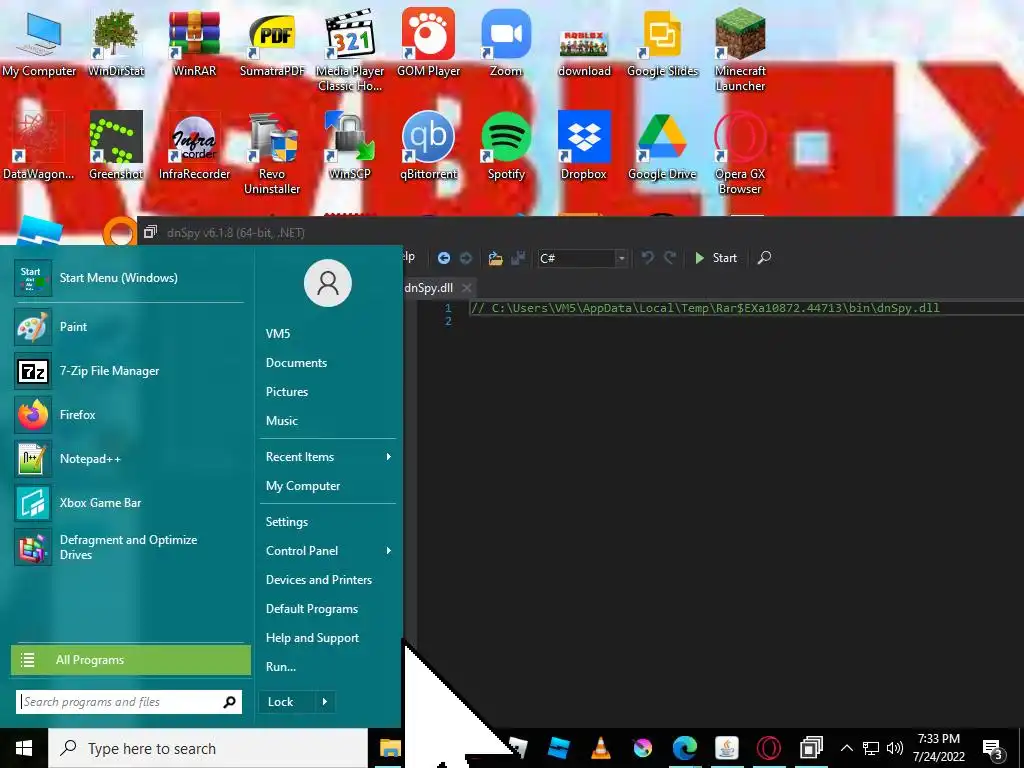This screenshot has width=1024, height=768.
Task: Open the Minecraft Launcher desktop icon
Action: coord(740,49)
